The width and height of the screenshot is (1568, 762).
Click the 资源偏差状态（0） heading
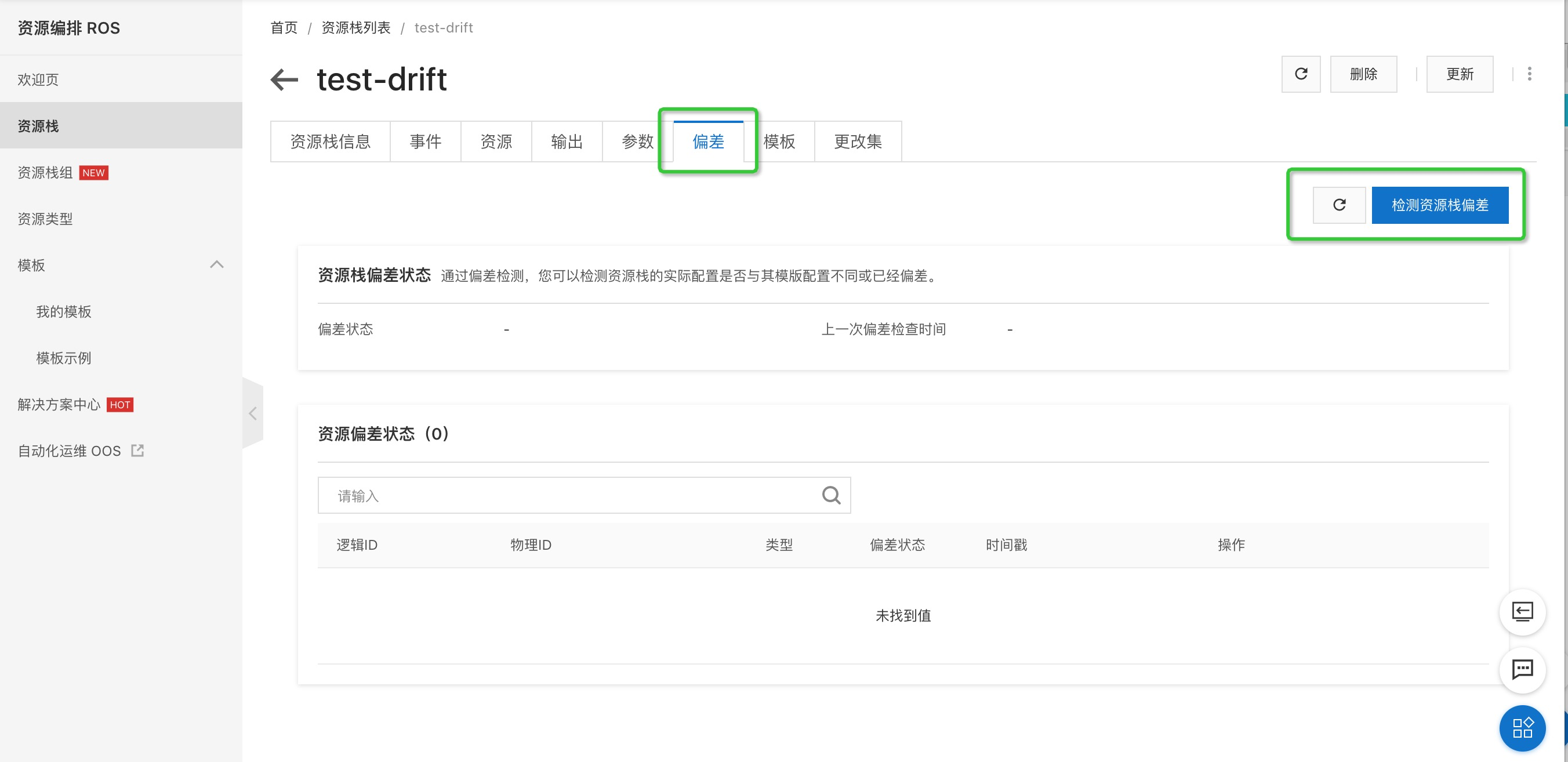tap(384, 434)
